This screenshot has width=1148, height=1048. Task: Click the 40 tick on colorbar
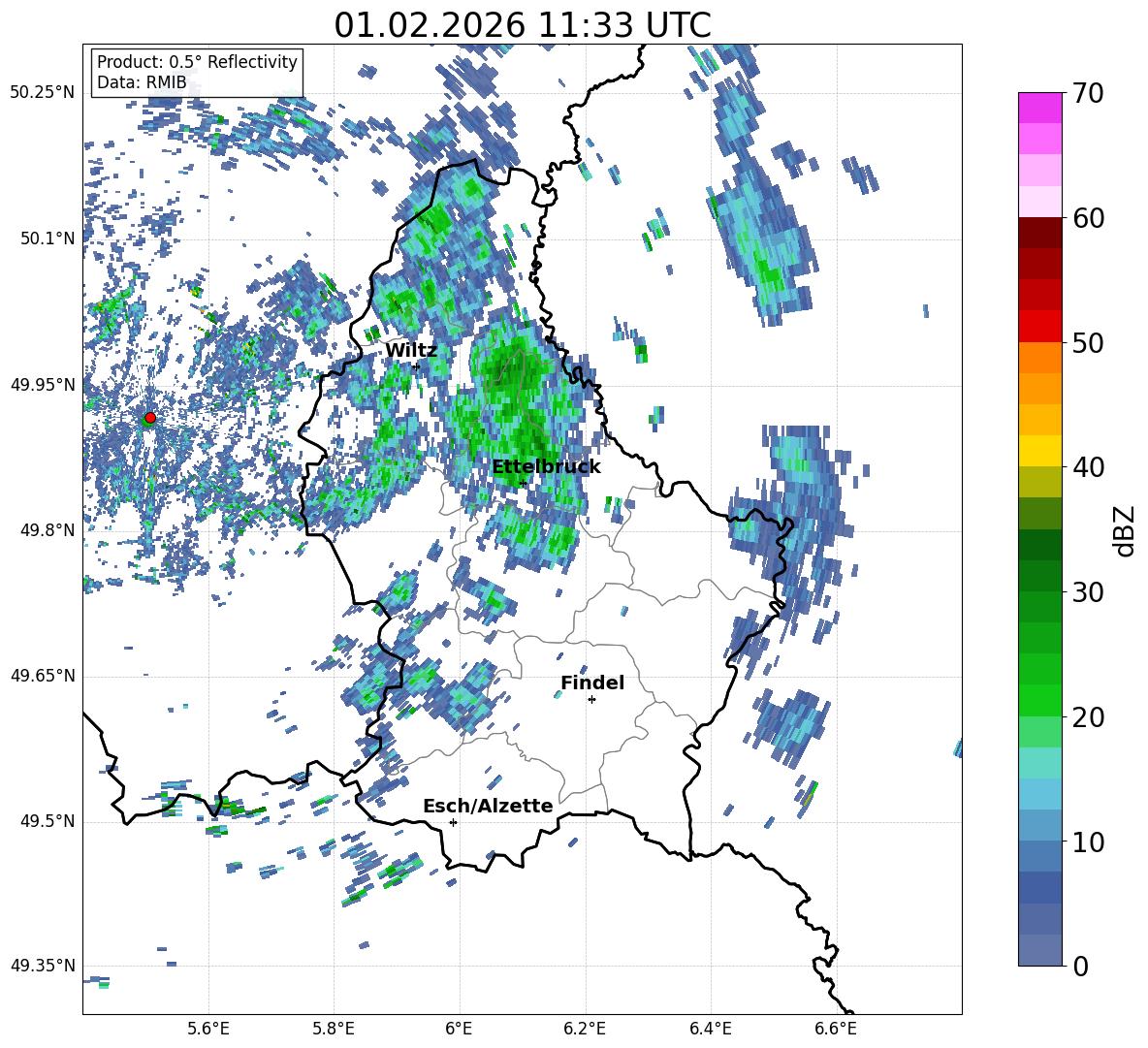(1089, 467)
